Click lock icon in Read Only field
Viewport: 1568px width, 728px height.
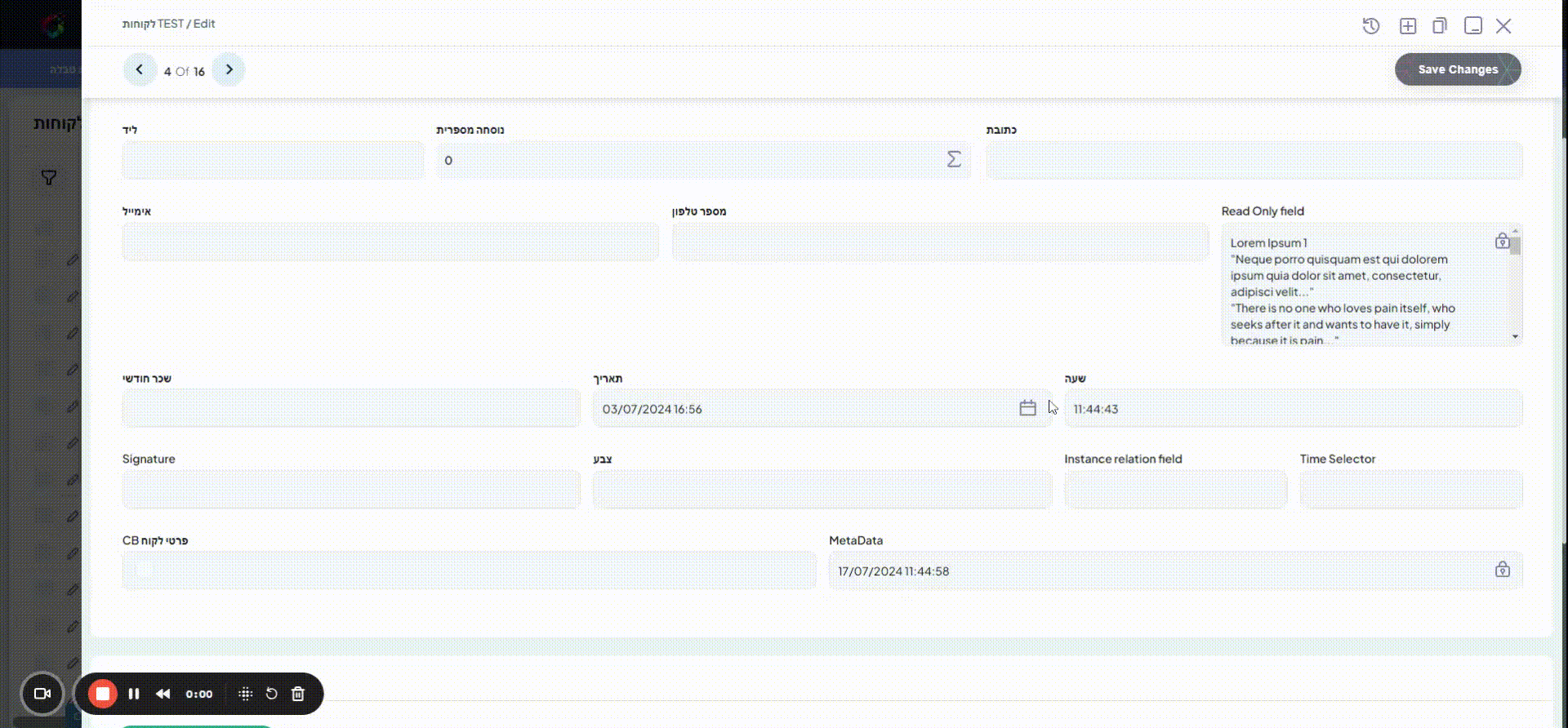[1502, 241]
